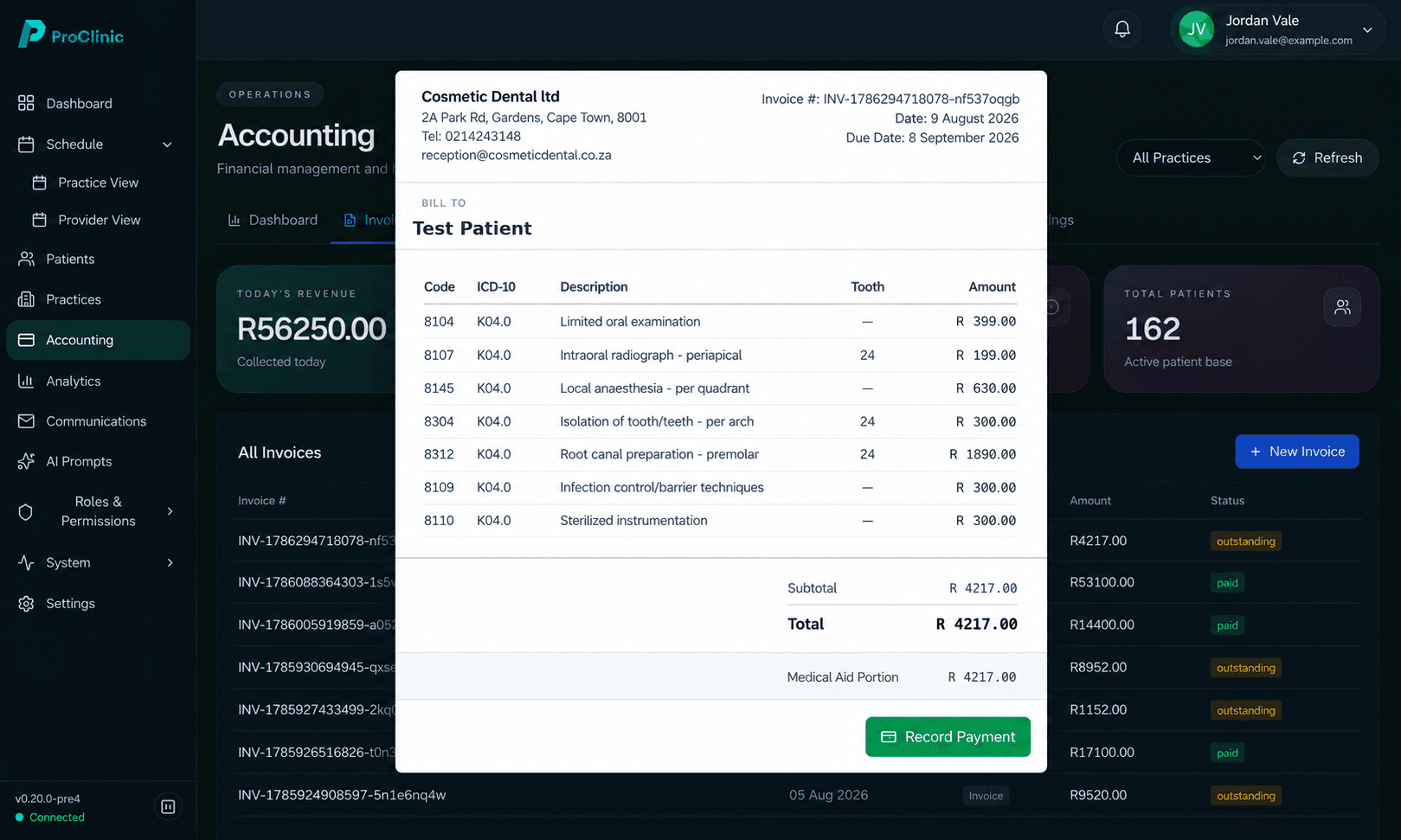Open Practice View calendar

tap(98, 183)
